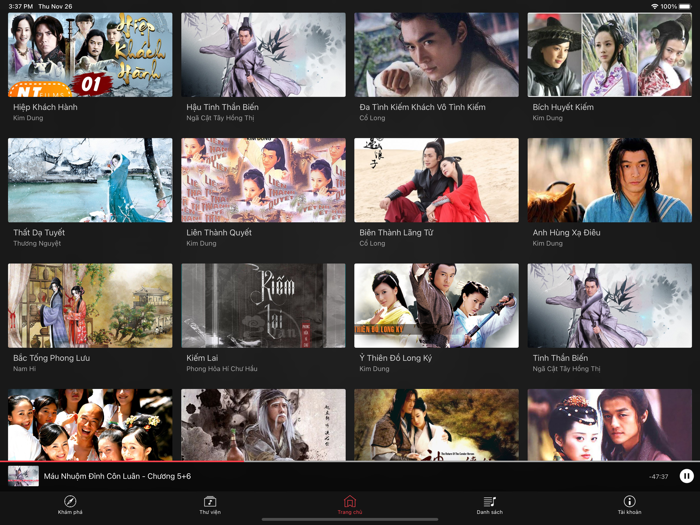Open now playing title Máu Nhuộm Đình Côn Luân

(117, 476)
